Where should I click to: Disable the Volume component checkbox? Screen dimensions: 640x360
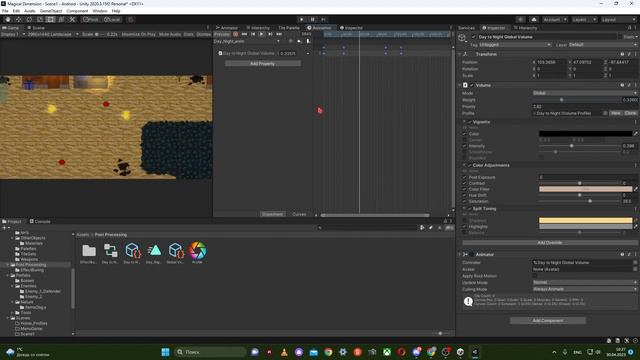472,85
